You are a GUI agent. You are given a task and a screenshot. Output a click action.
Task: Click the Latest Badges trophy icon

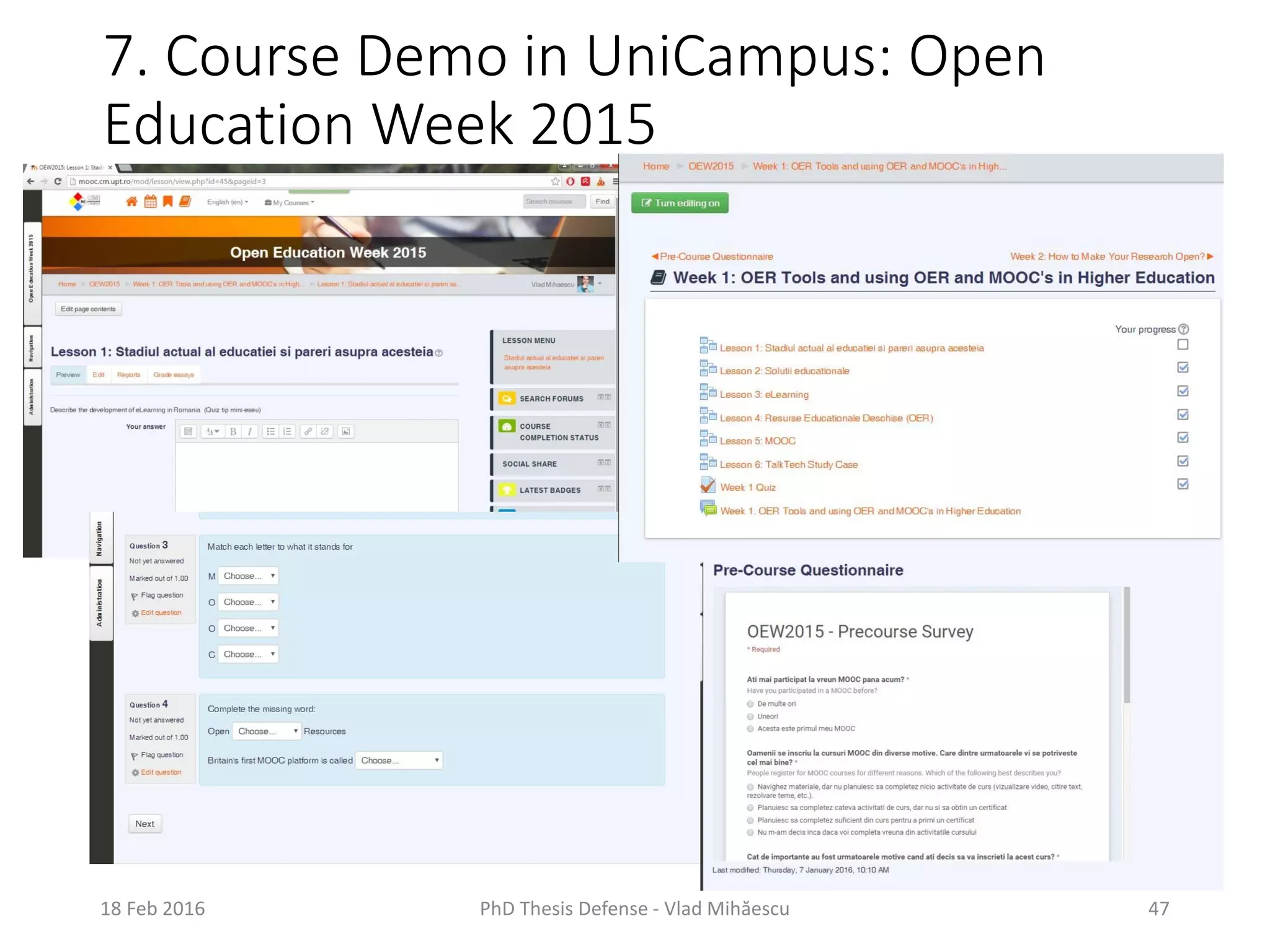click(507, 490)
